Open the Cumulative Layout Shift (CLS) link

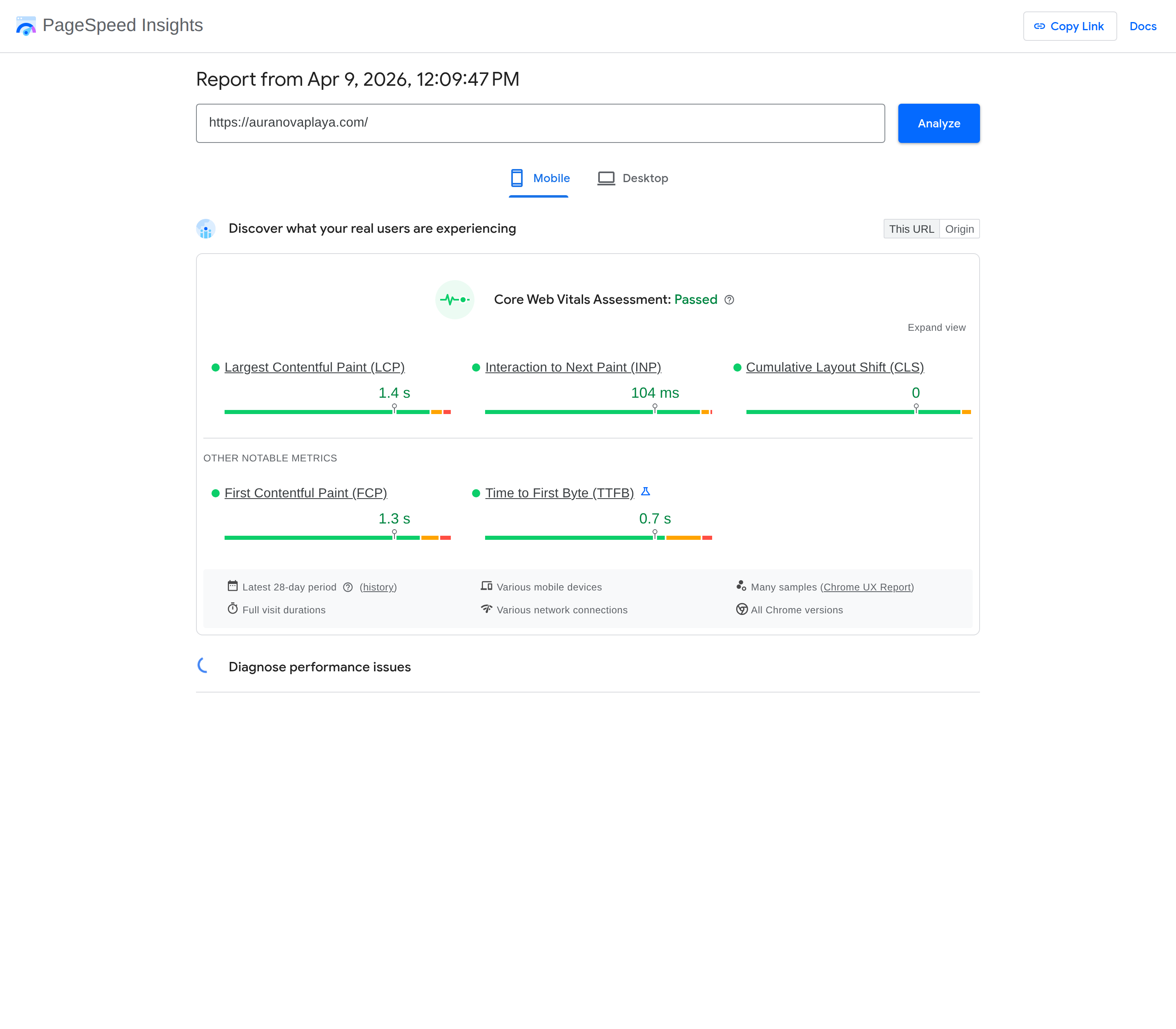pos(835,367)
